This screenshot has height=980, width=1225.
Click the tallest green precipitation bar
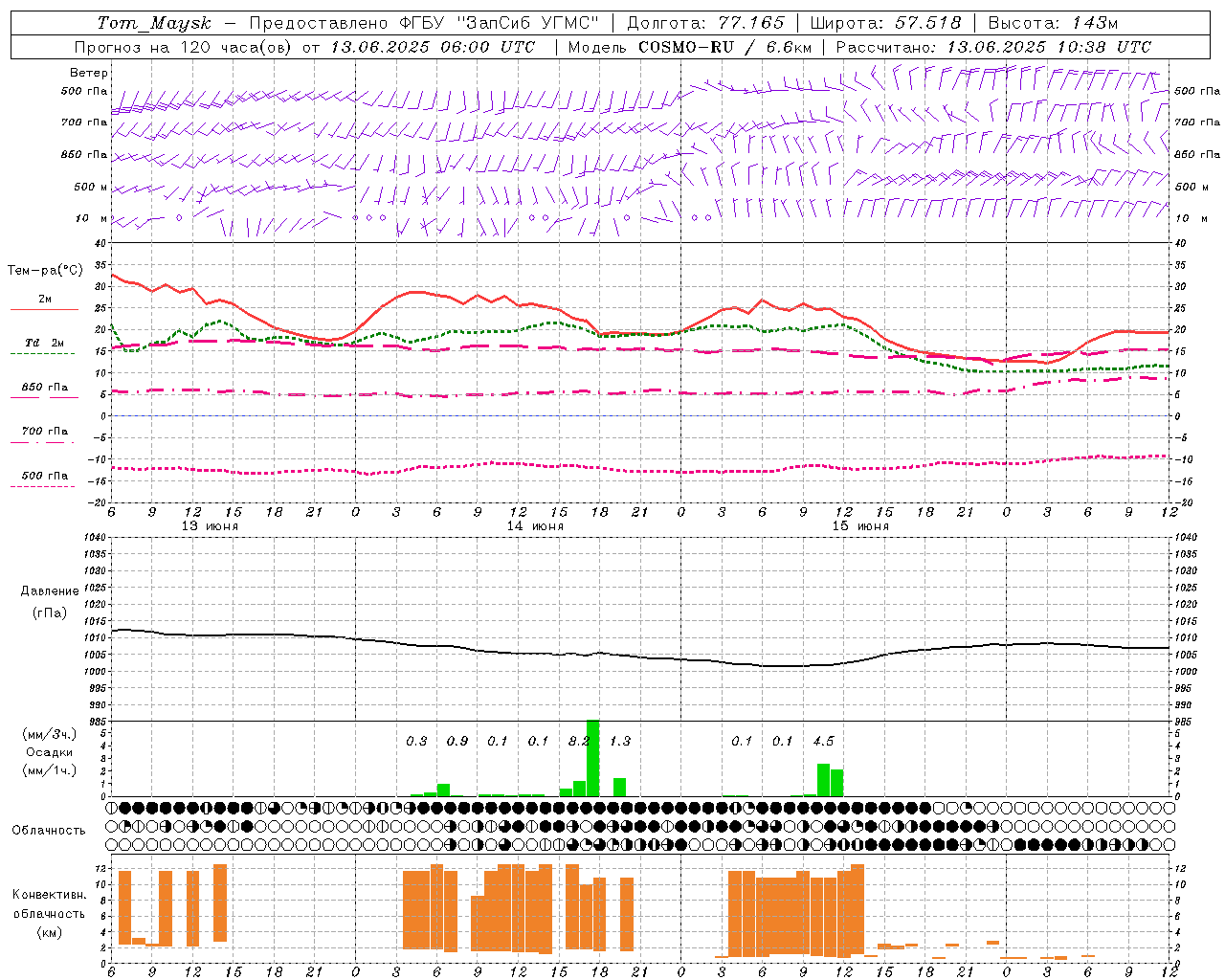point(592,758)
